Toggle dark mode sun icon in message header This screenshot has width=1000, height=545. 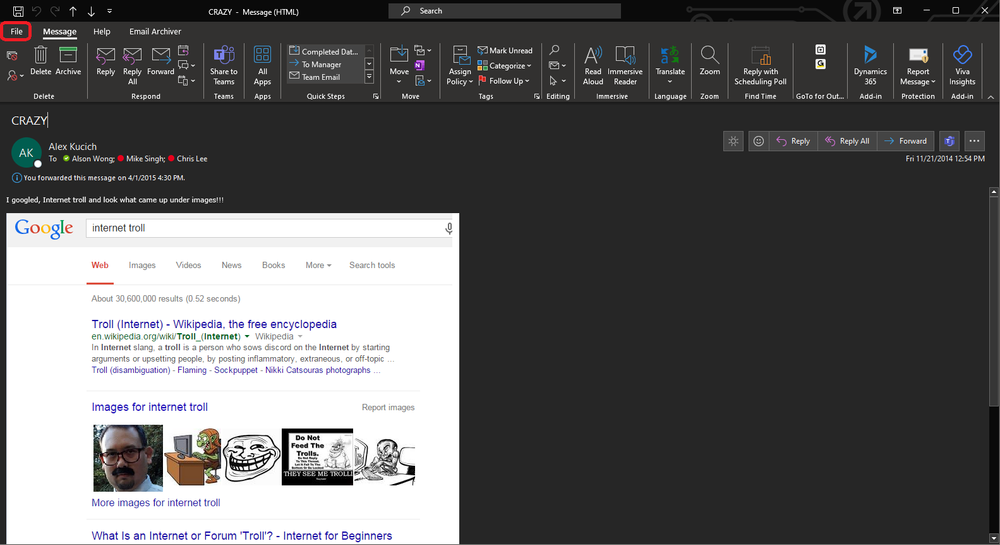click(x=733, y=141)
